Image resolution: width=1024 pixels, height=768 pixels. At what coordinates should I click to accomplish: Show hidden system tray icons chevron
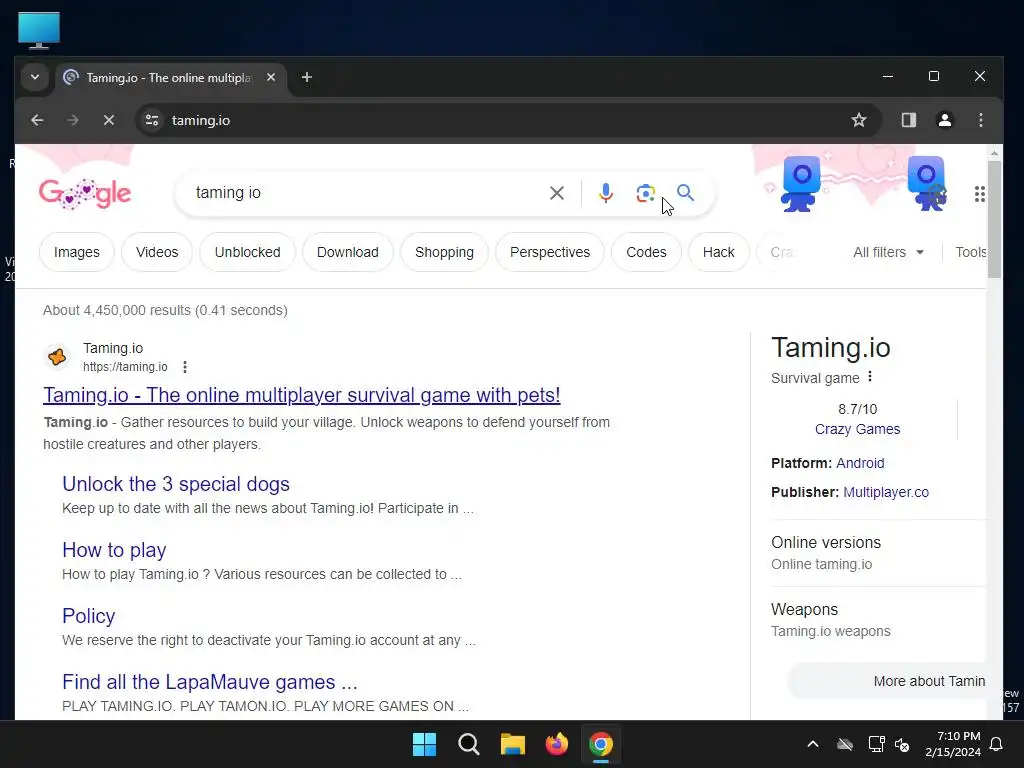812,744
